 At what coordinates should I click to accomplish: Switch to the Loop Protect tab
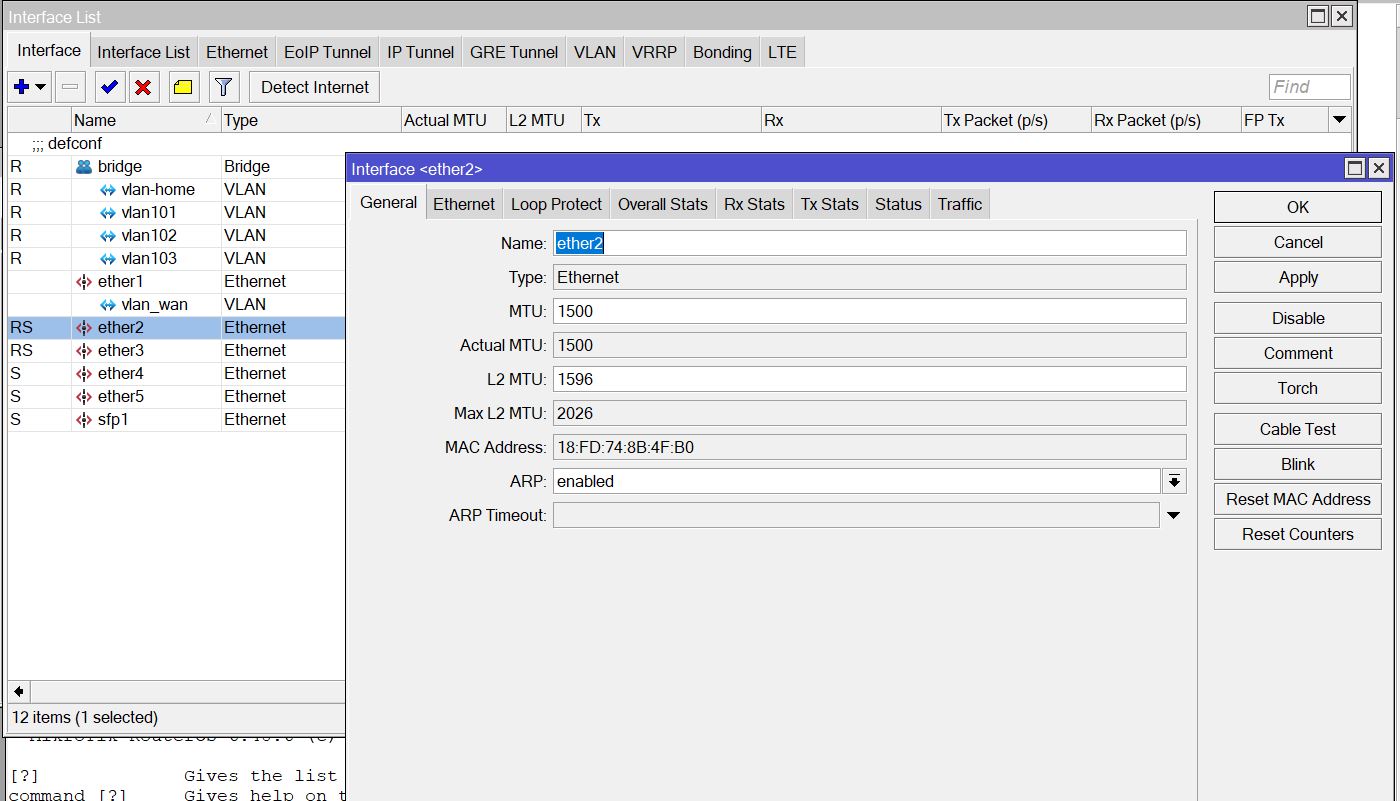556,204
